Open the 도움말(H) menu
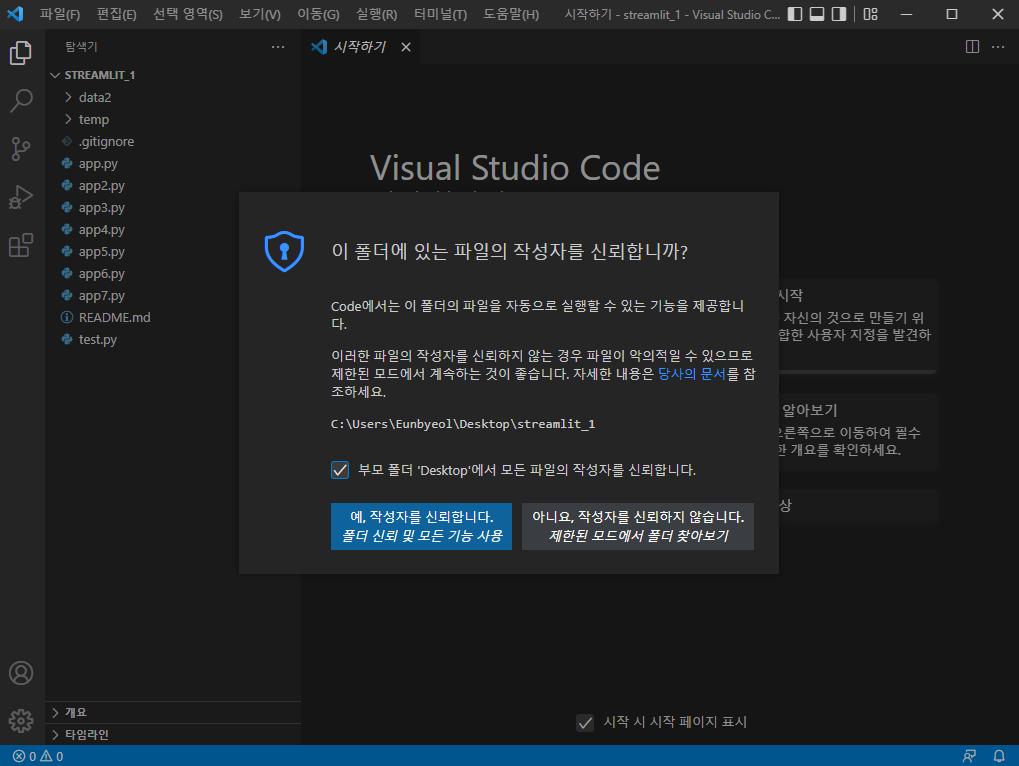 point(511,14)
